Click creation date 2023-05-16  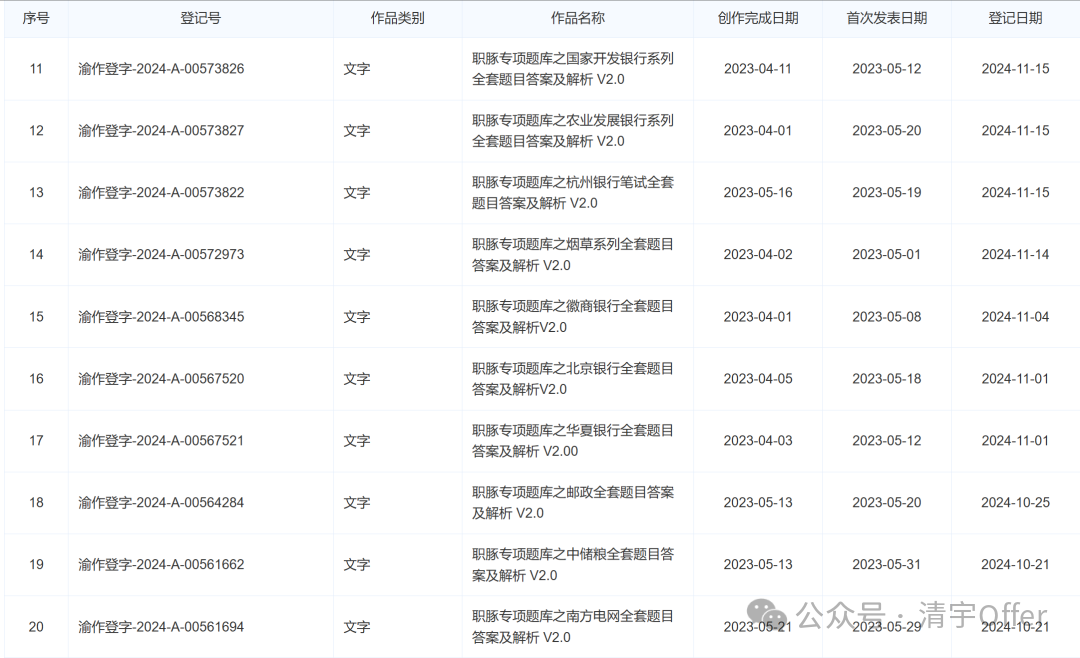point(758,193)
